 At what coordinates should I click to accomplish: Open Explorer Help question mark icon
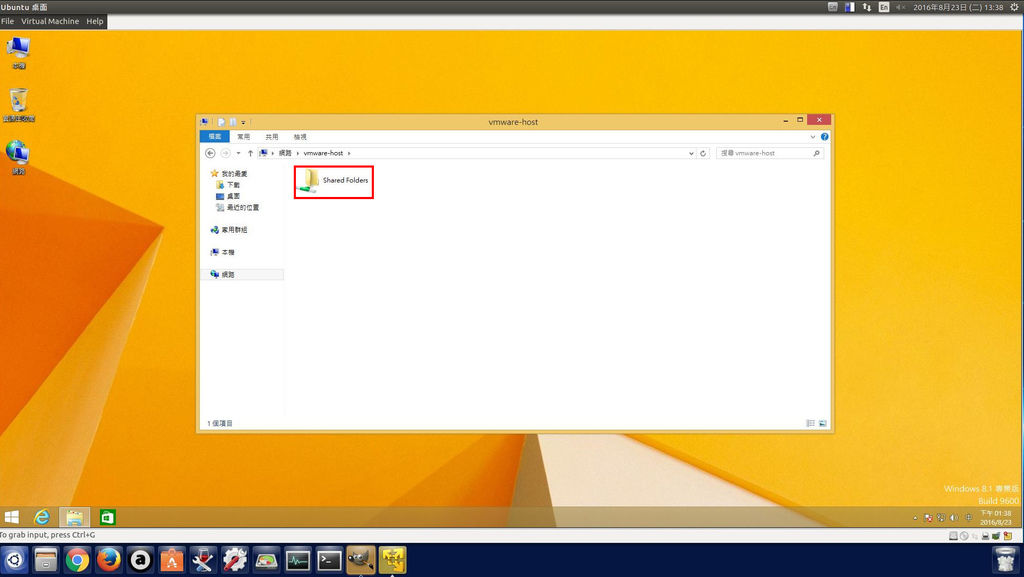(x=824, y=137)
